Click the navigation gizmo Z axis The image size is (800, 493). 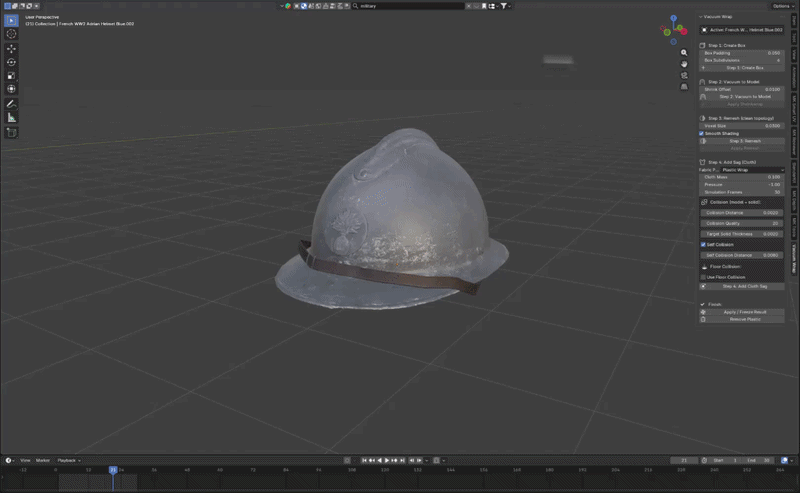(x=673, y=18)
